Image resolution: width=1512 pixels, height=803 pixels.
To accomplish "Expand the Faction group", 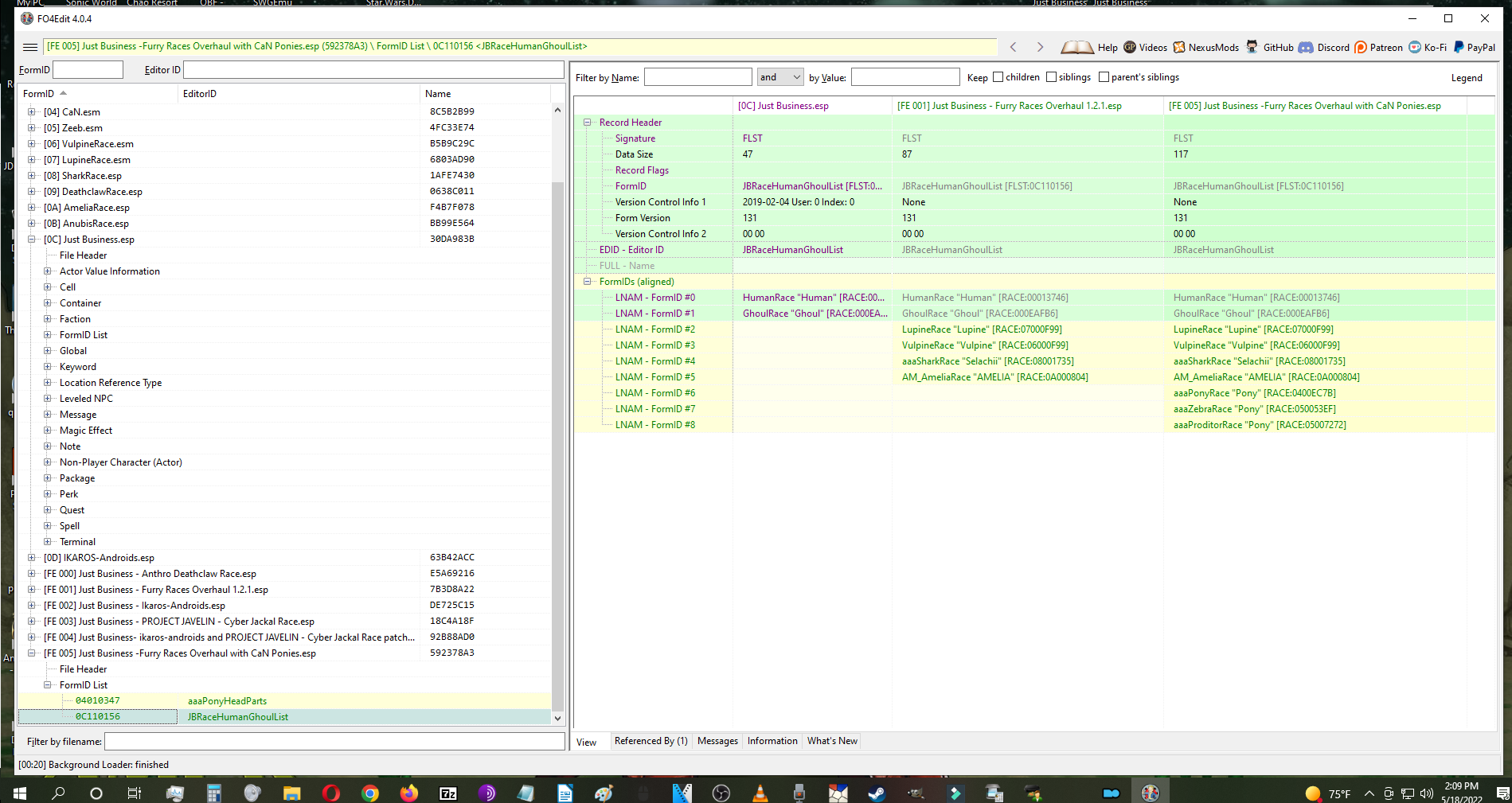I will pyautogui.click(x=47, y=319).
